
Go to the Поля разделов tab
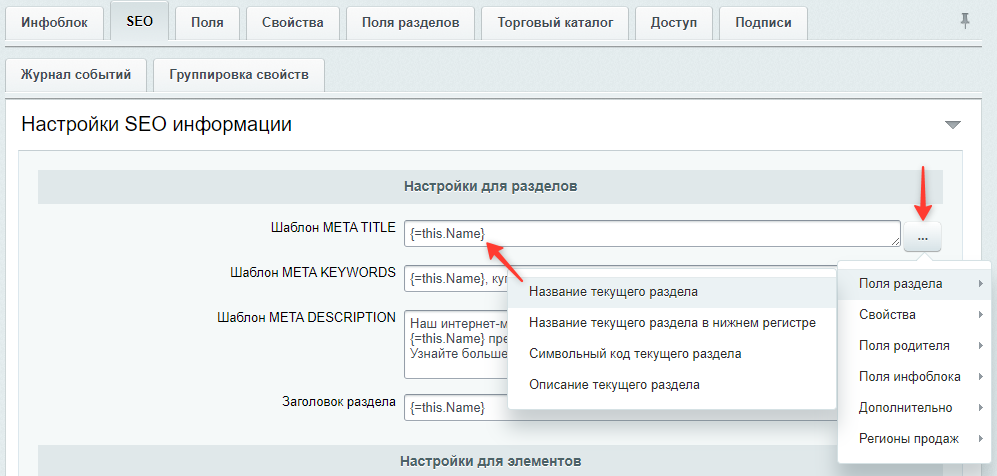pyautogui.click(x=410, y=24)
